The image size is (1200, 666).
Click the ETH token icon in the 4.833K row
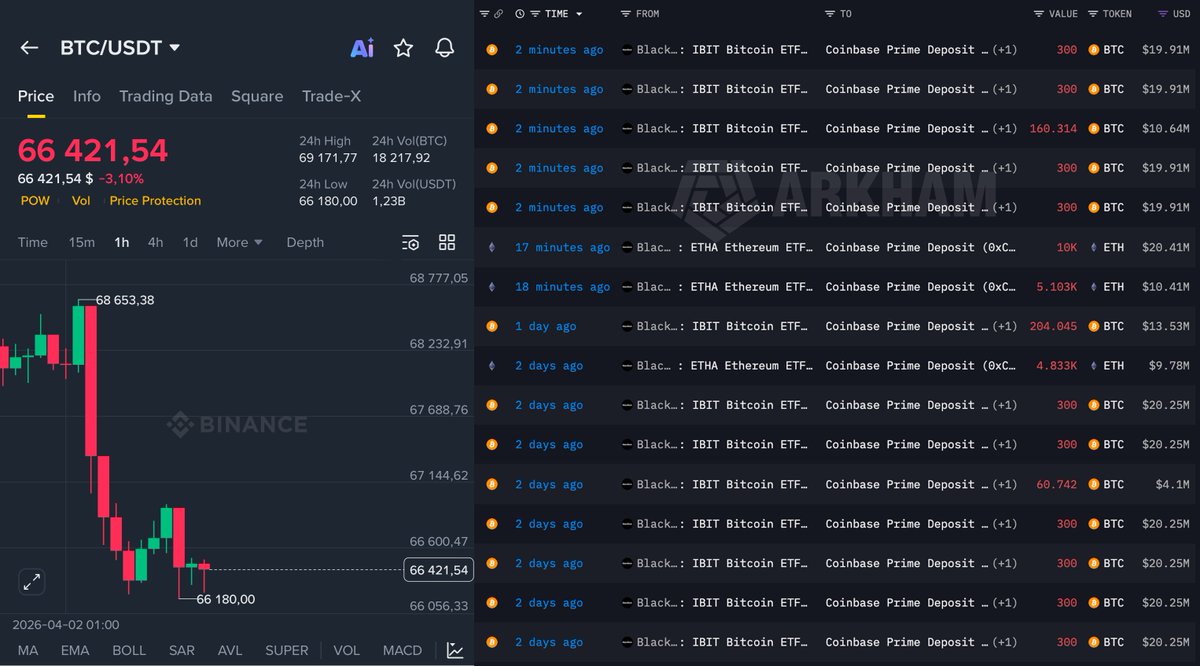point(1094,366)
